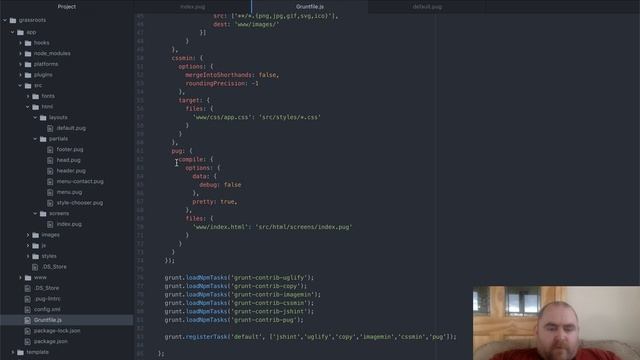Click the www folder icon
640x360 pixels.
coord(28,278)
